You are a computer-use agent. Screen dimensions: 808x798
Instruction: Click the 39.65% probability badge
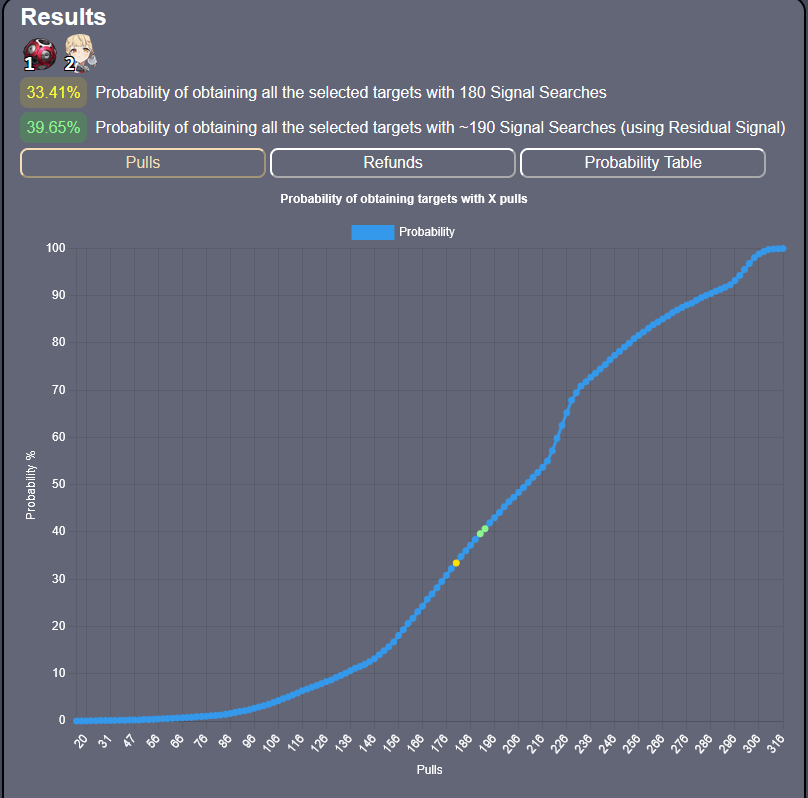[54, 127]
